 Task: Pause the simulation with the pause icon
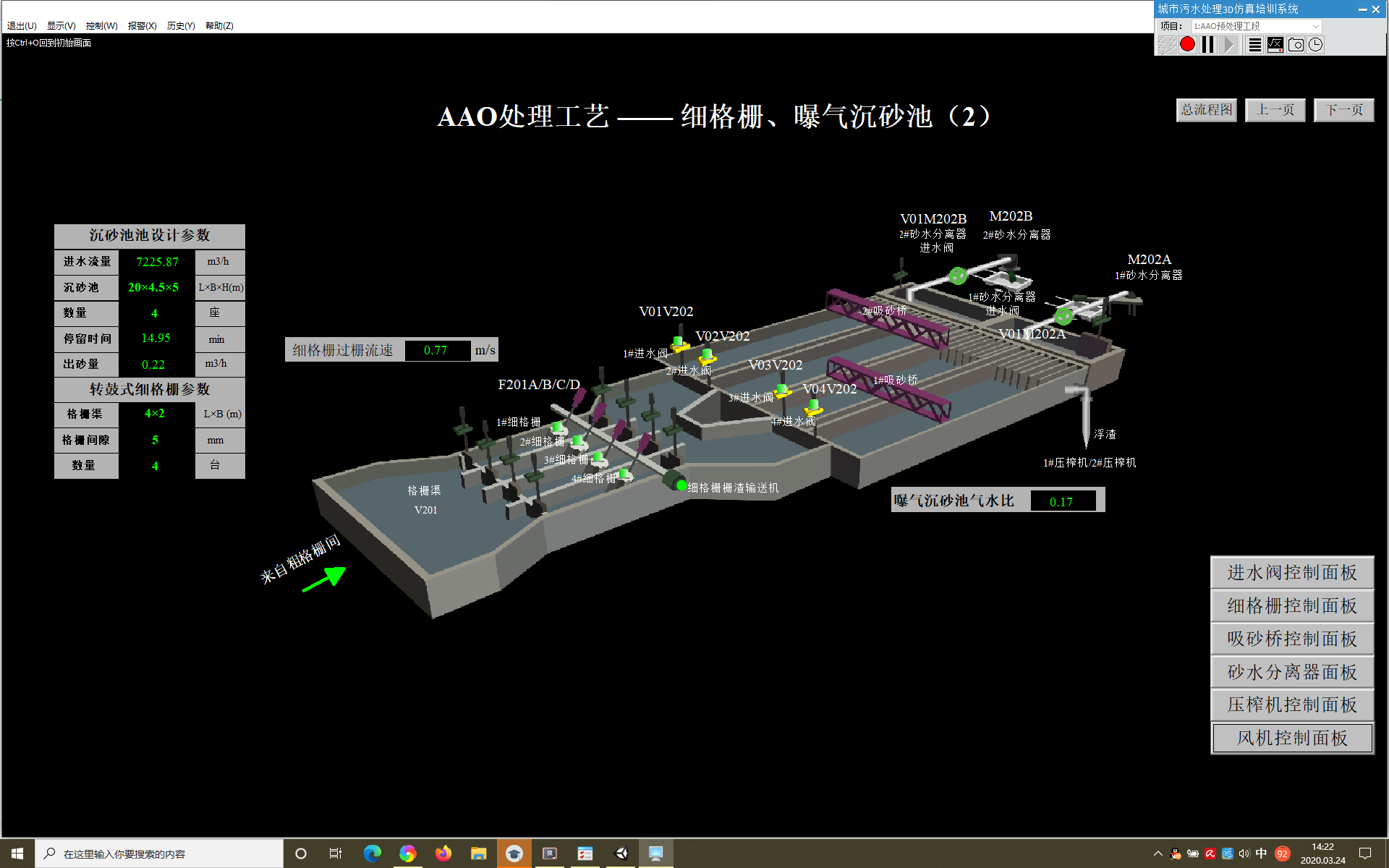[x=1207, y=45]
